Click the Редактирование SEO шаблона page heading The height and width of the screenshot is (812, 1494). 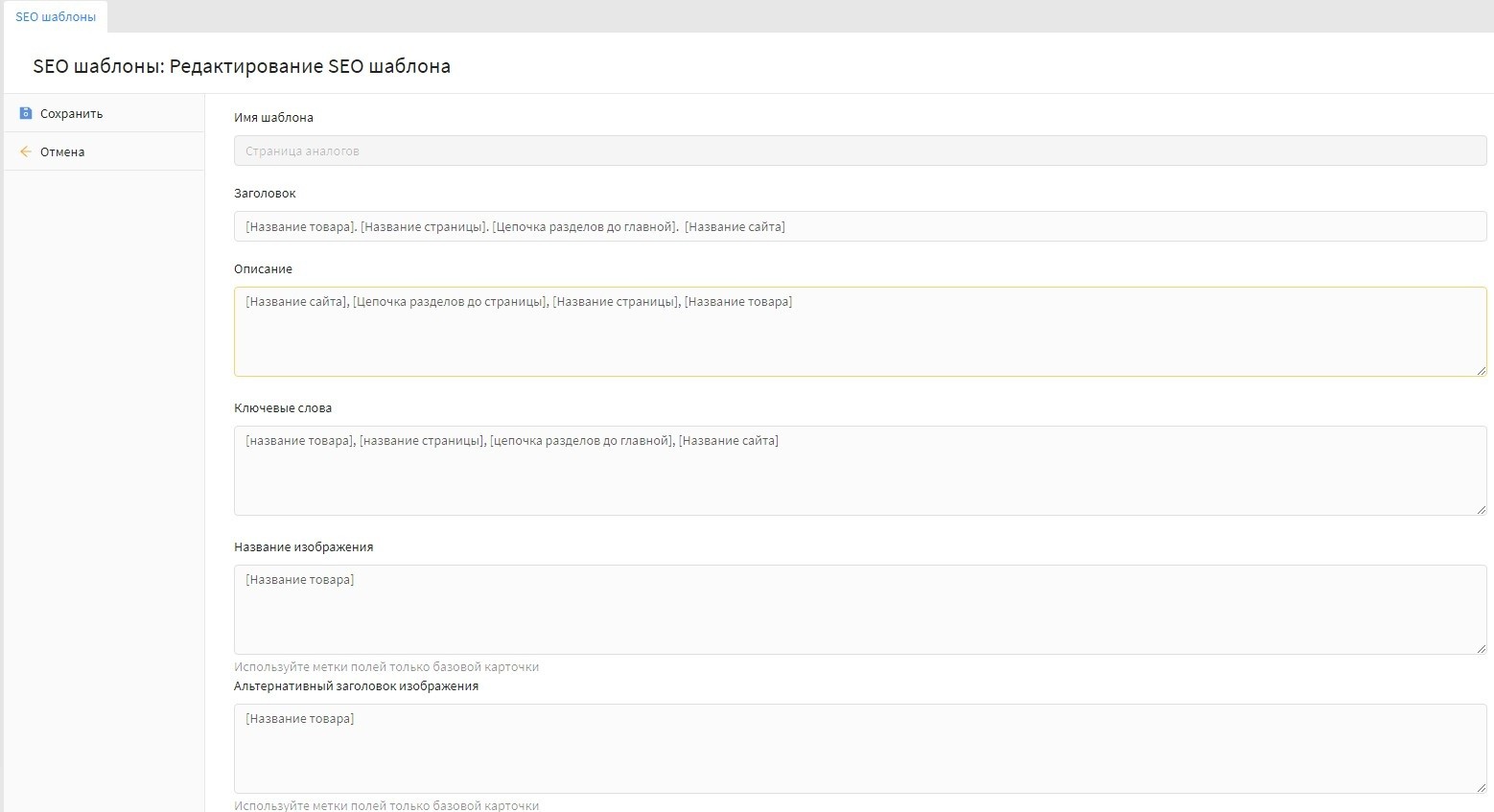click(x=242, y=66)
